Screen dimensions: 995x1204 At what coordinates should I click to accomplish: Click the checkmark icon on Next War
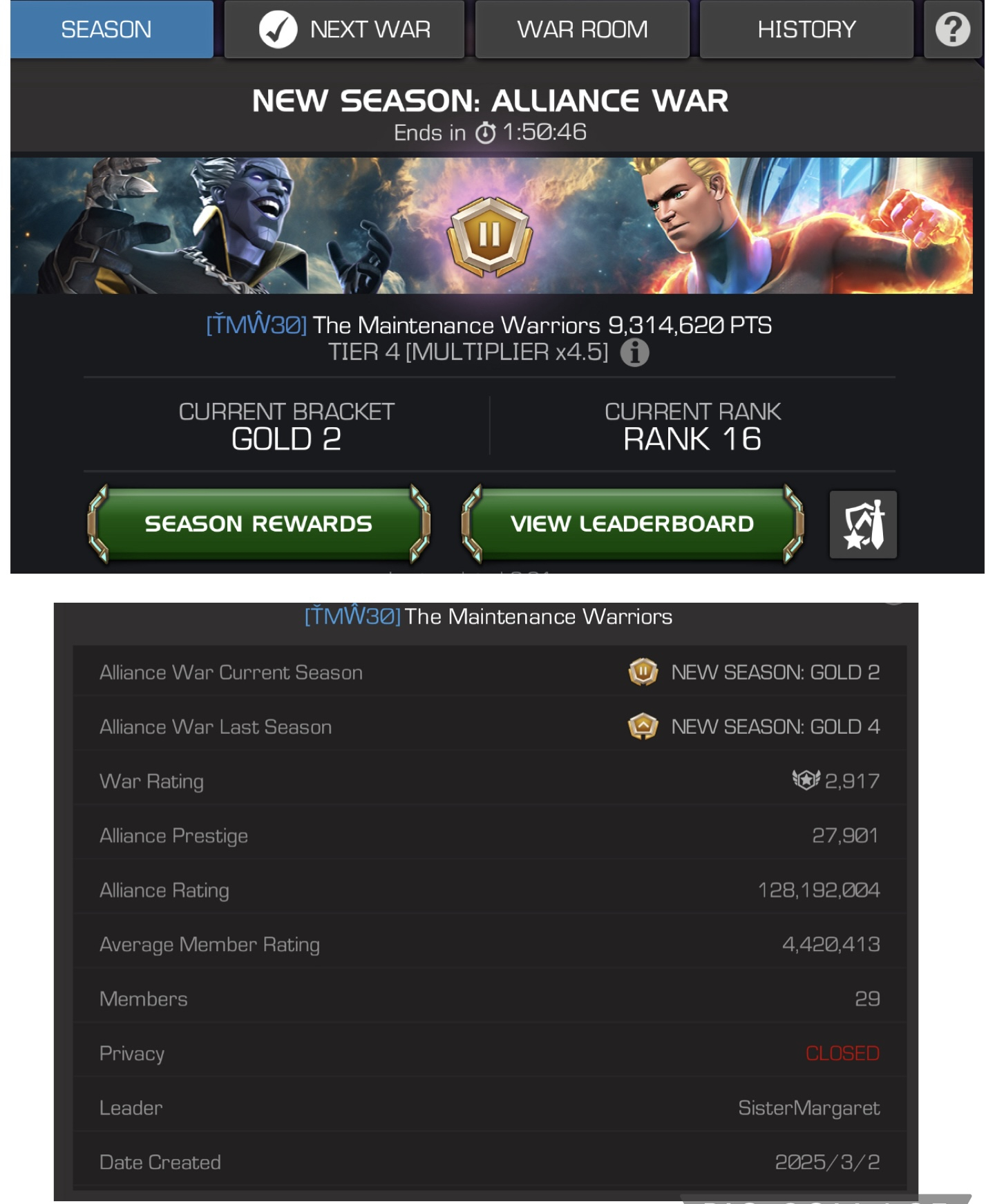pos(278,29)
